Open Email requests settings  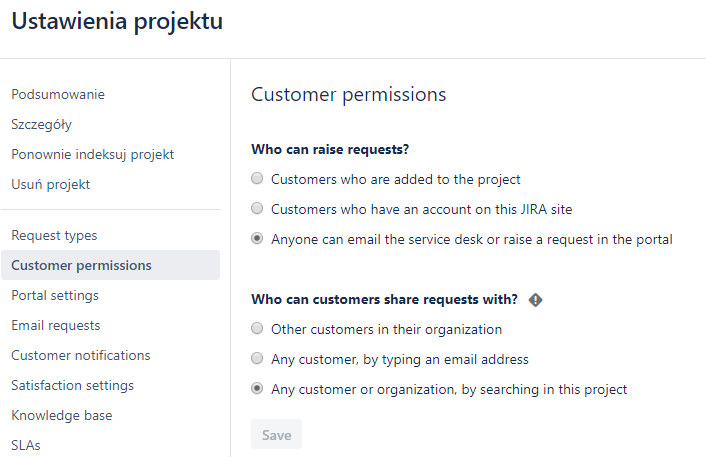point(56,326)
